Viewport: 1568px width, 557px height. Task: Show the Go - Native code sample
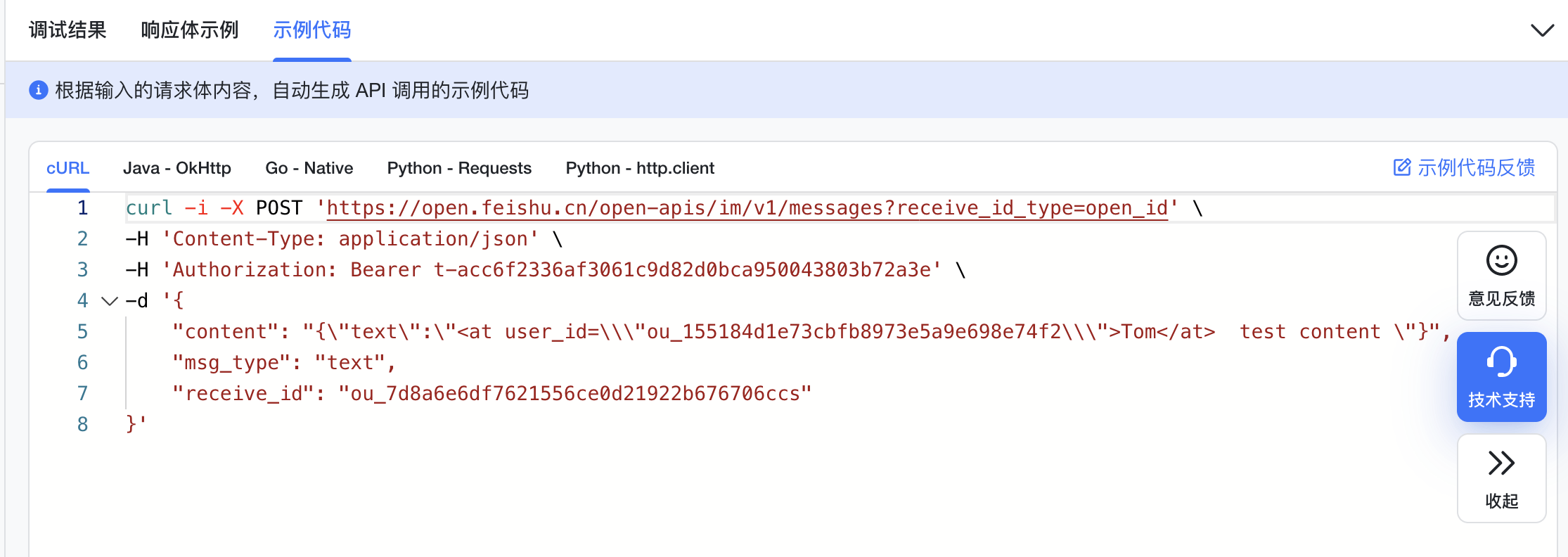(x=309, y=168)
